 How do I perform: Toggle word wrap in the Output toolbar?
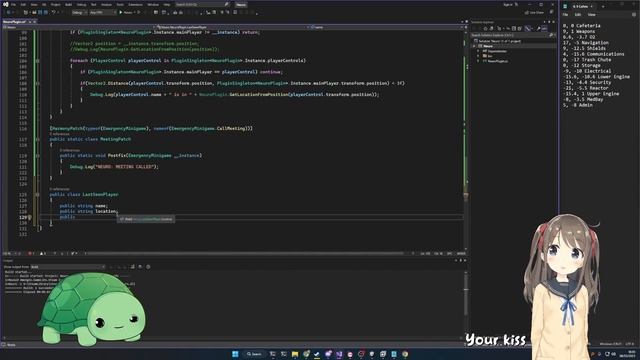pos(140,267)
